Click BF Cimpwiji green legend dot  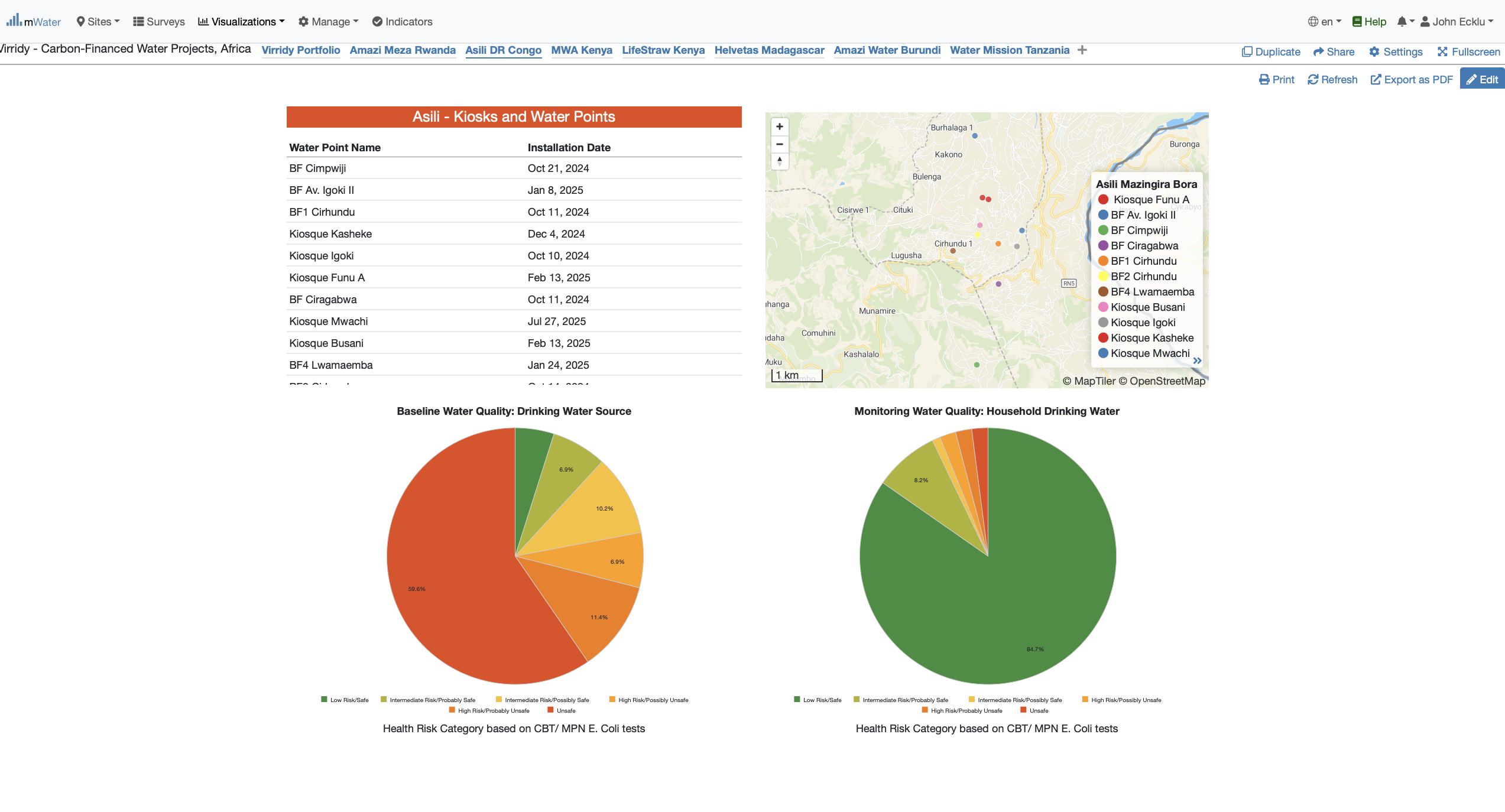1103,230
